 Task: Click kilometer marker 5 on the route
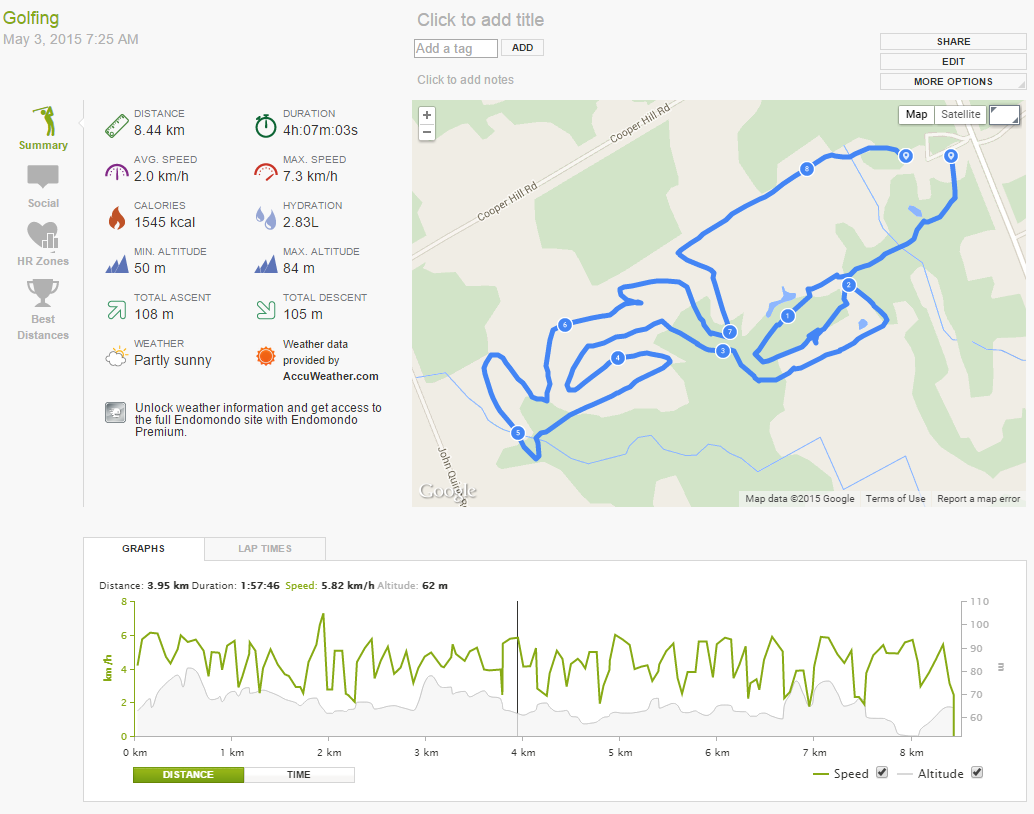click(x=517, y=433)
